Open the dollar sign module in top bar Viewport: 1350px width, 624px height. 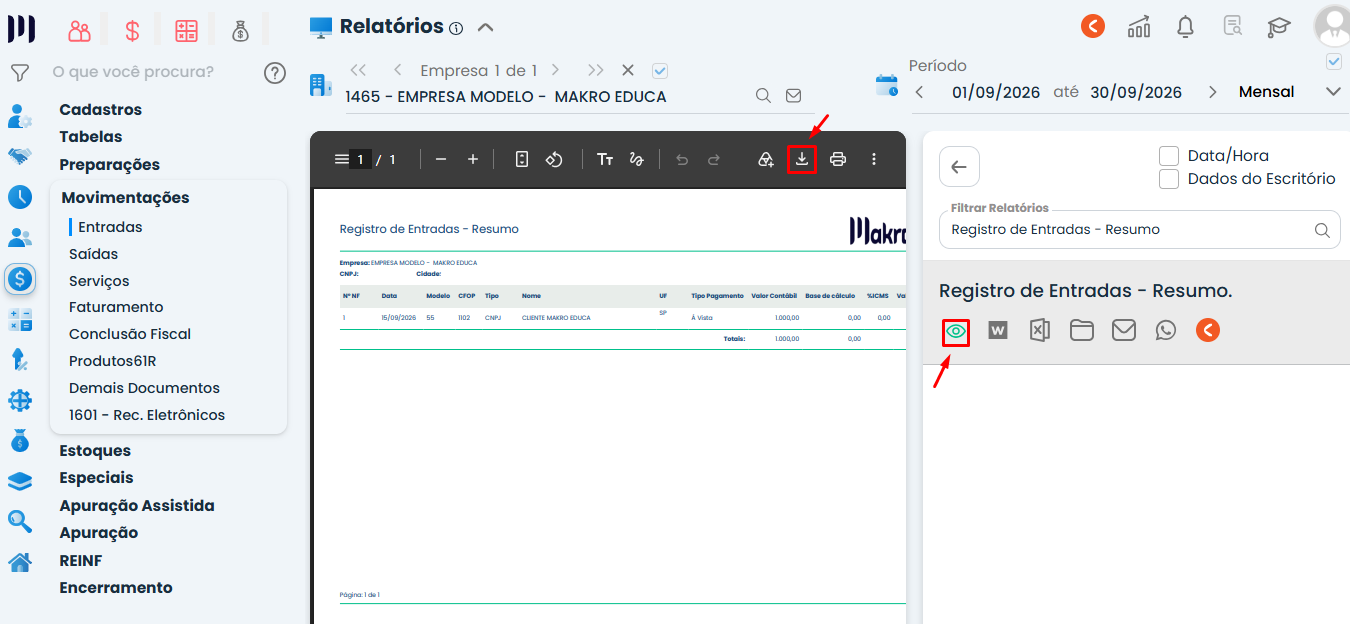tap(132, 31)
